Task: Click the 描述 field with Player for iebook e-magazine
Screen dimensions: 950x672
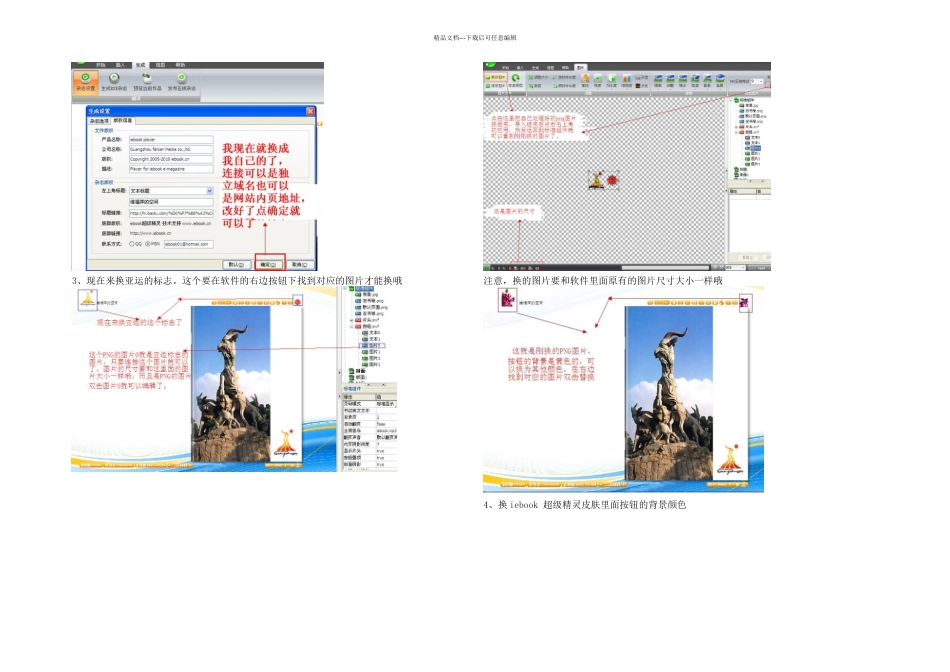Action: pyautogui.click(x=171, y=168)
